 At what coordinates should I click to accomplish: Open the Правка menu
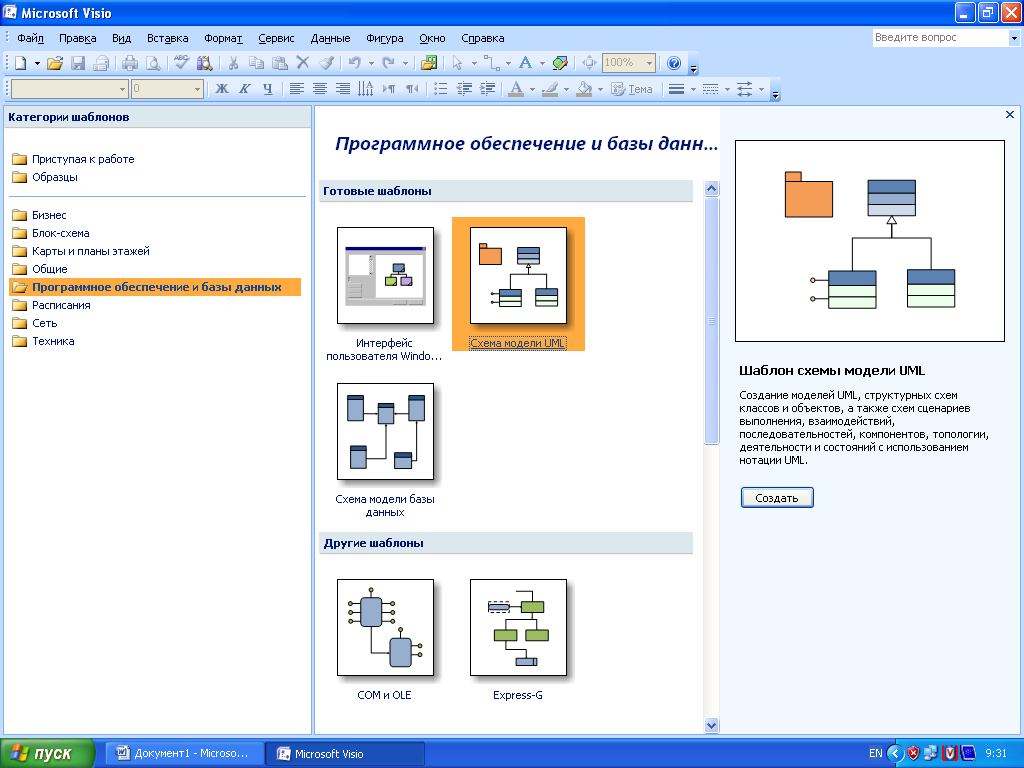(78, 39)
